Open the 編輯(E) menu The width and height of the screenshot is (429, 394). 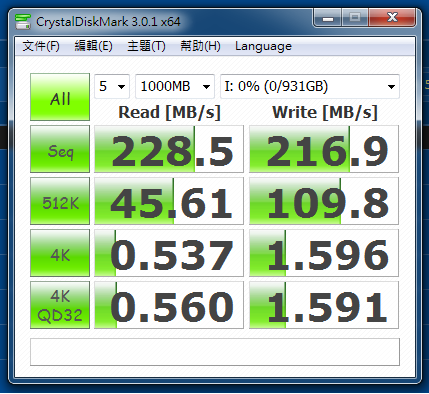93,46
